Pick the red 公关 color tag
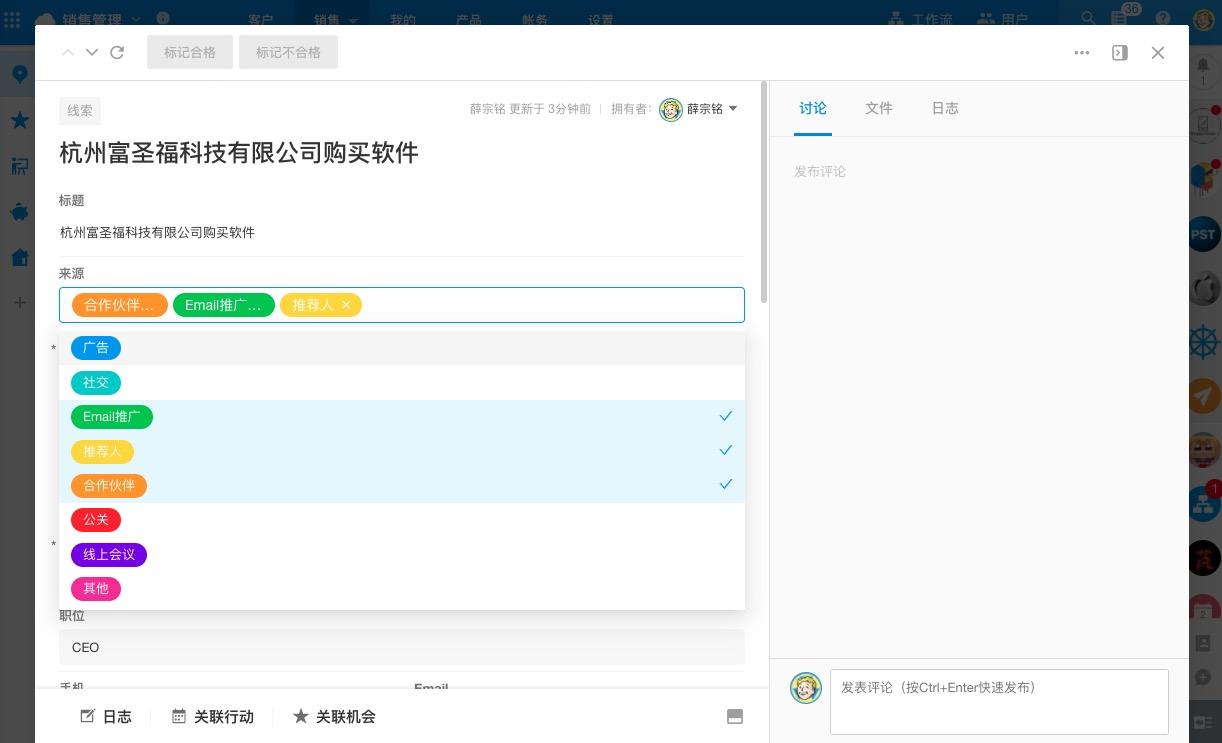Image resolution: width=1222 pixels, height=743 pixels. pos(96,520)
